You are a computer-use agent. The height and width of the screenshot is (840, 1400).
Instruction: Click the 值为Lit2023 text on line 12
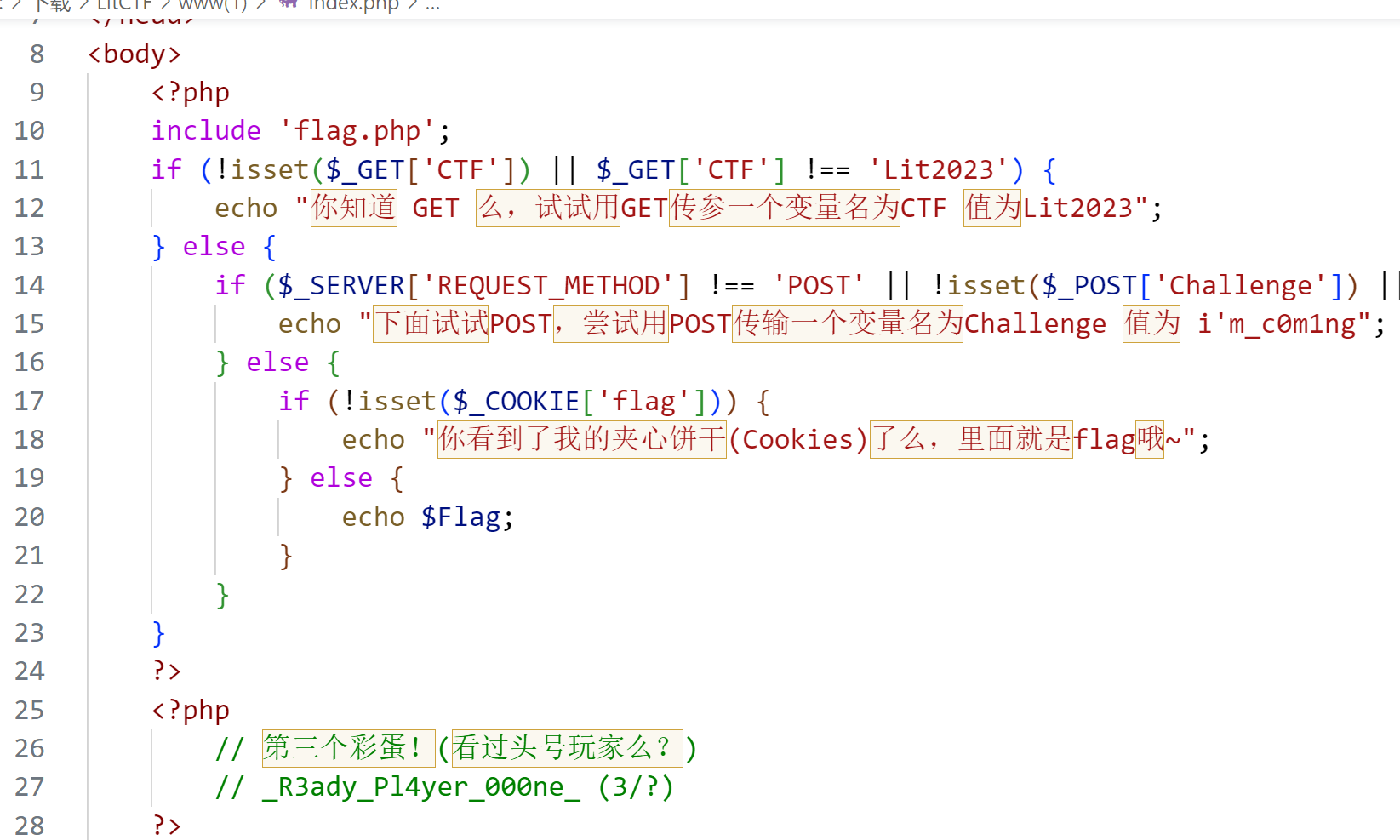(1049, 208)
